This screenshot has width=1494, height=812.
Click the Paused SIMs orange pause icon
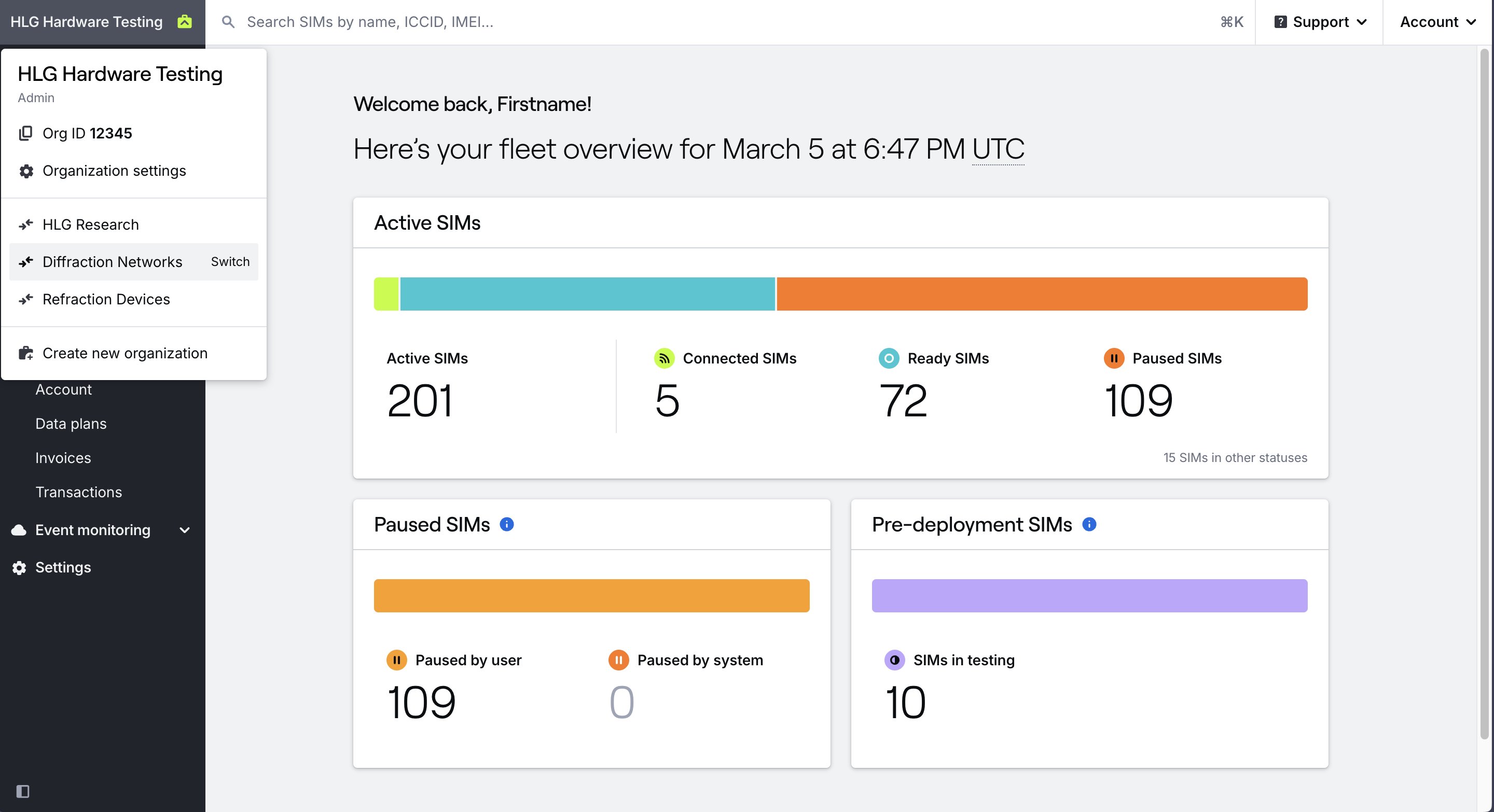[x=1114, y=358]
